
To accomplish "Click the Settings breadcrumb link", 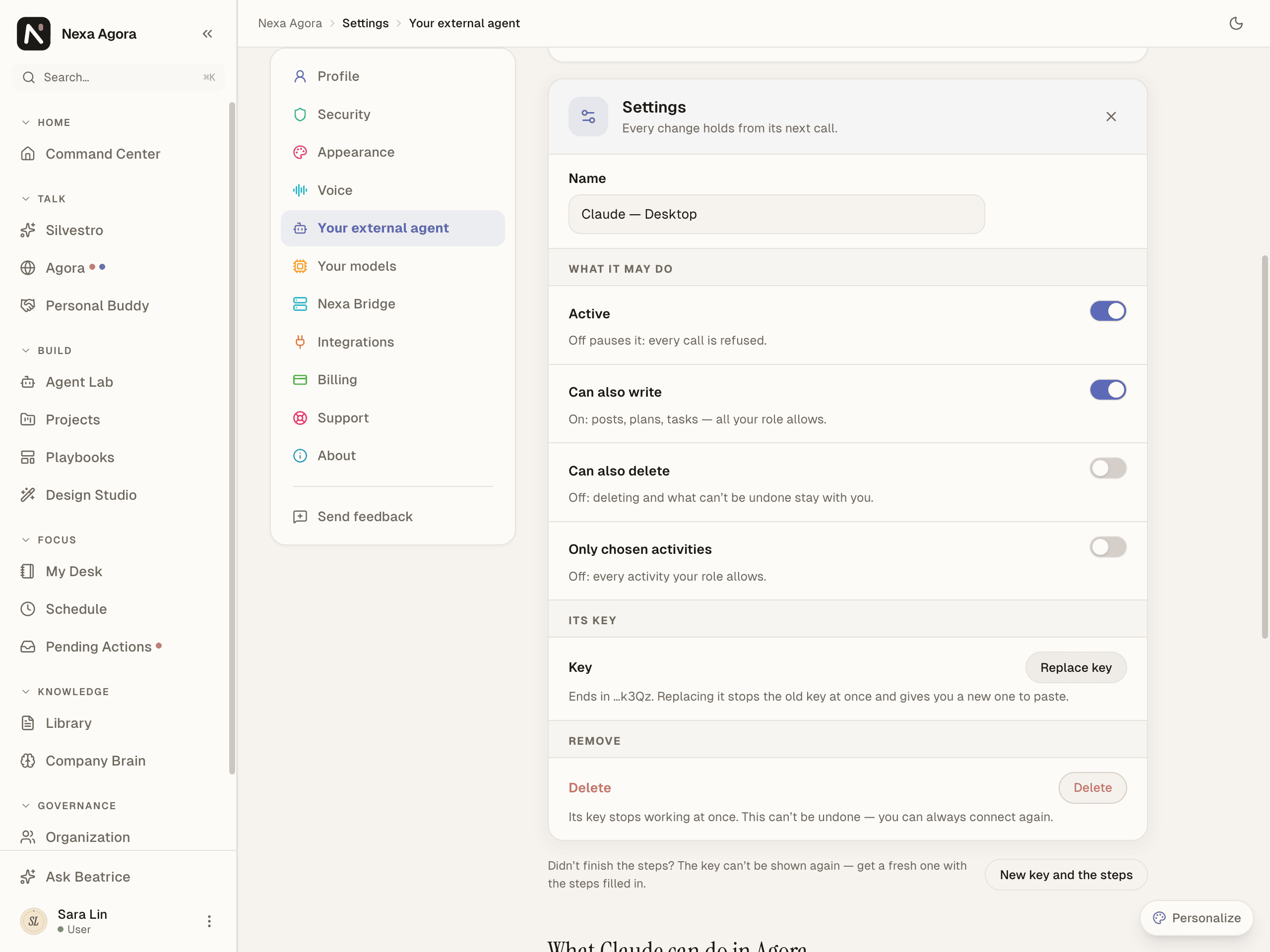I will pyautogui.click(x=365, y=23).
